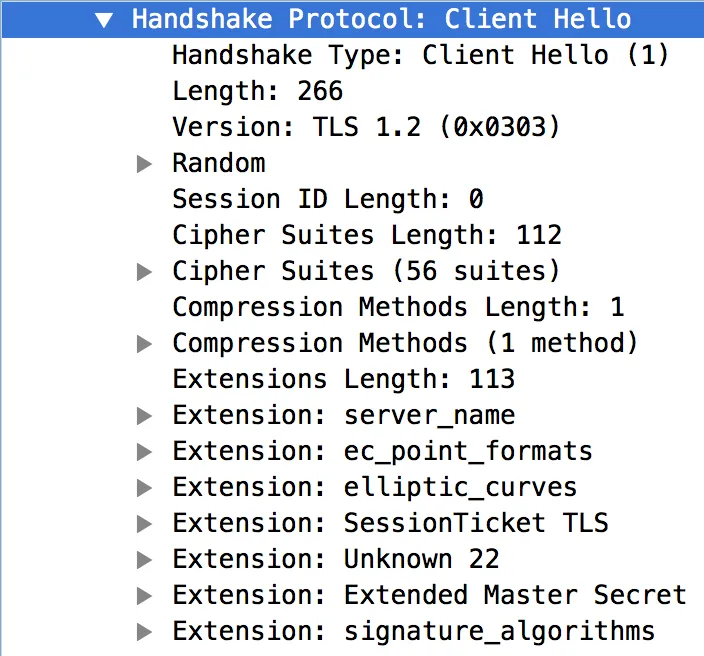The height and width of the screenshot is (656, 704).
Task: Select the Cipher Suites Length: 112 row
Action: click(366, 235)
